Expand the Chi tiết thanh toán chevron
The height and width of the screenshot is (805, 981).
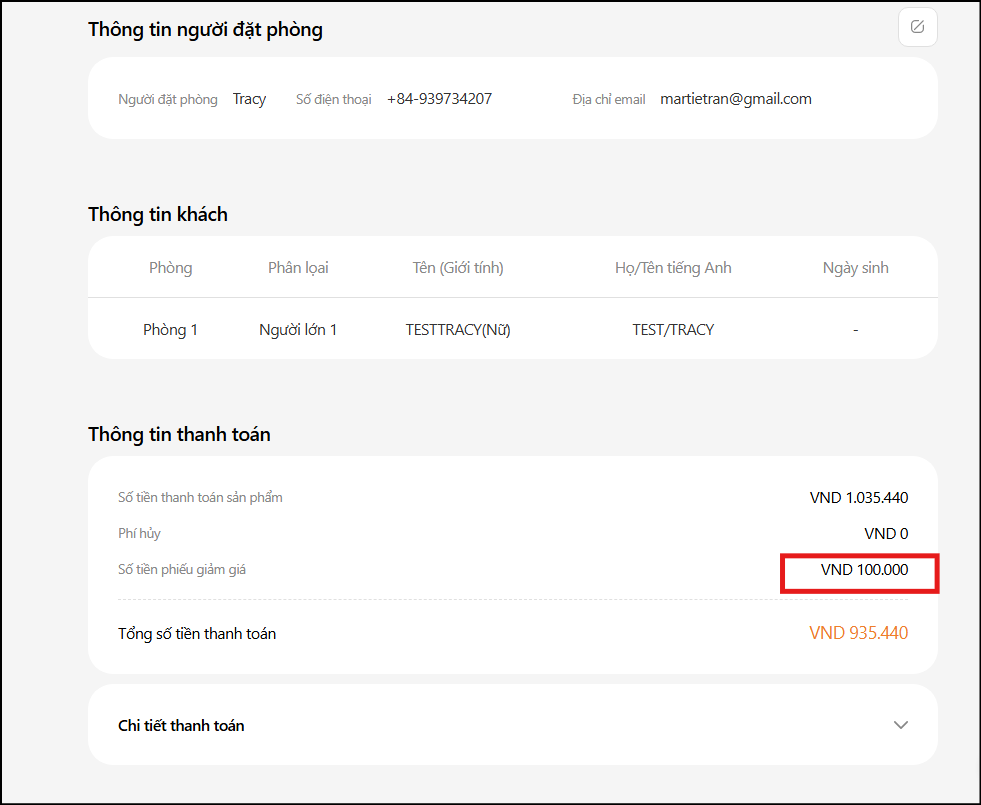pos(901,725)
